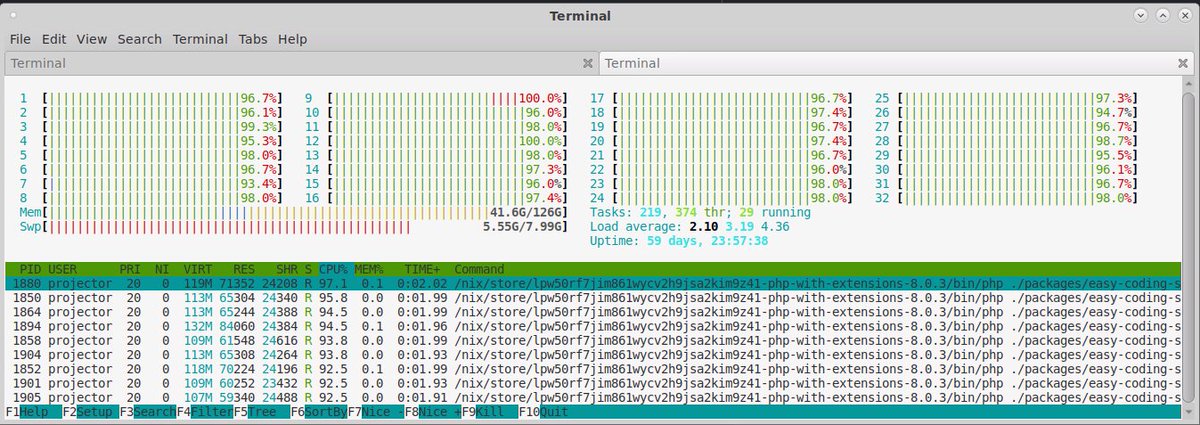Image resolution: width=1200 pixels, height=425 pixels.
Task: Select the process row with PID 1850
Action: [x=592, y=298]
